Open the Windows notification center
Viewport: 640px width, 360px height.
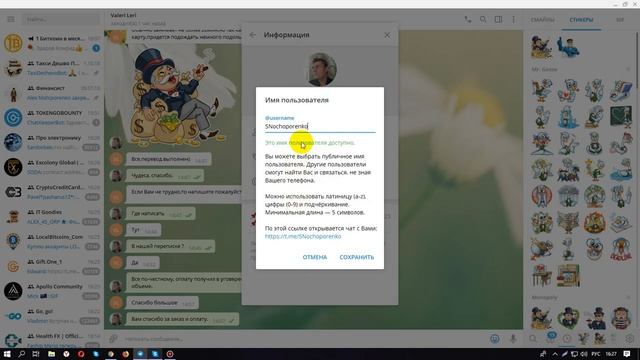click(x=627, y=354)
